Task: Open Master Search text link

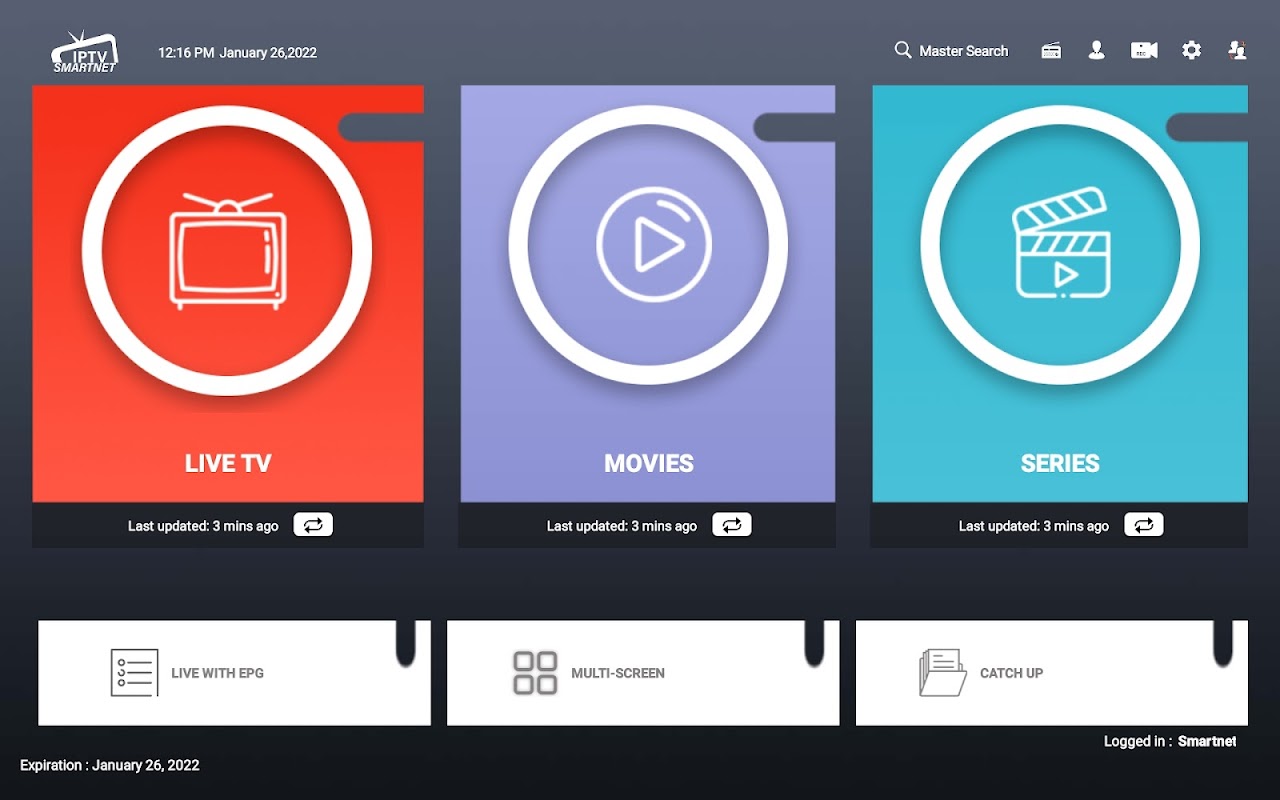Action: [x=964, y=51]
